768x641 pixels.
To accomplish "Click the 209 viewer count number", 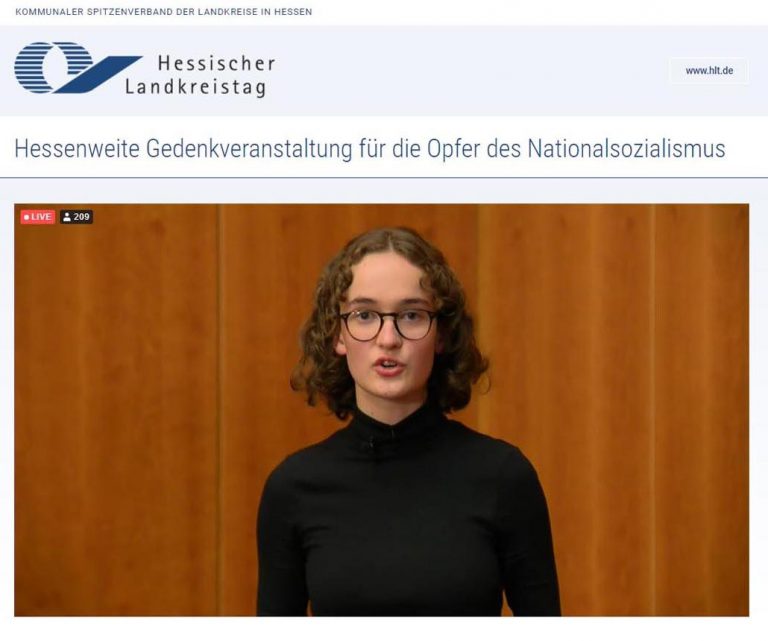I will [82, 217].
